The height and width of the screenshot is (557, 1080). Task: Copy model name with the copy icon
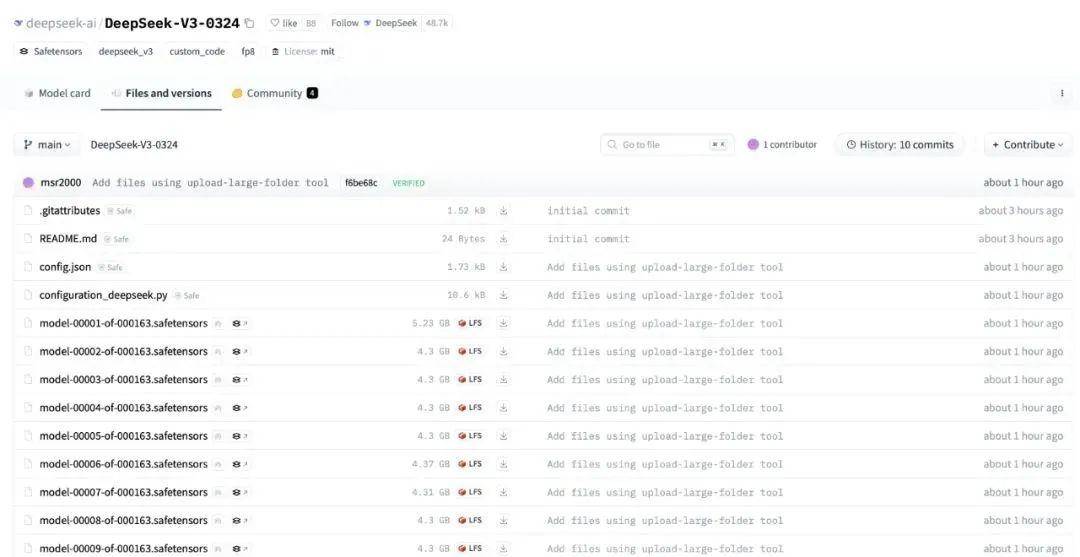pos(249,23)
